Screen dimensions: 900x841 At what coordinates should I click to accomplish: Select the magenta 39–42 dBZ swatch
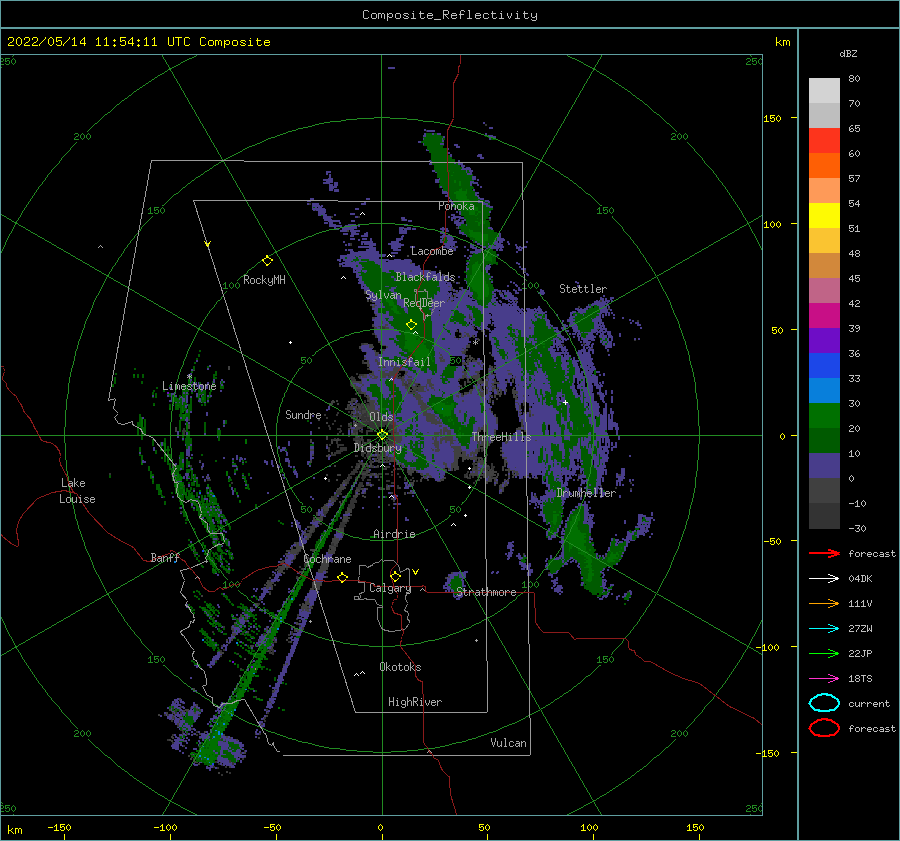[x=824, y=315]
